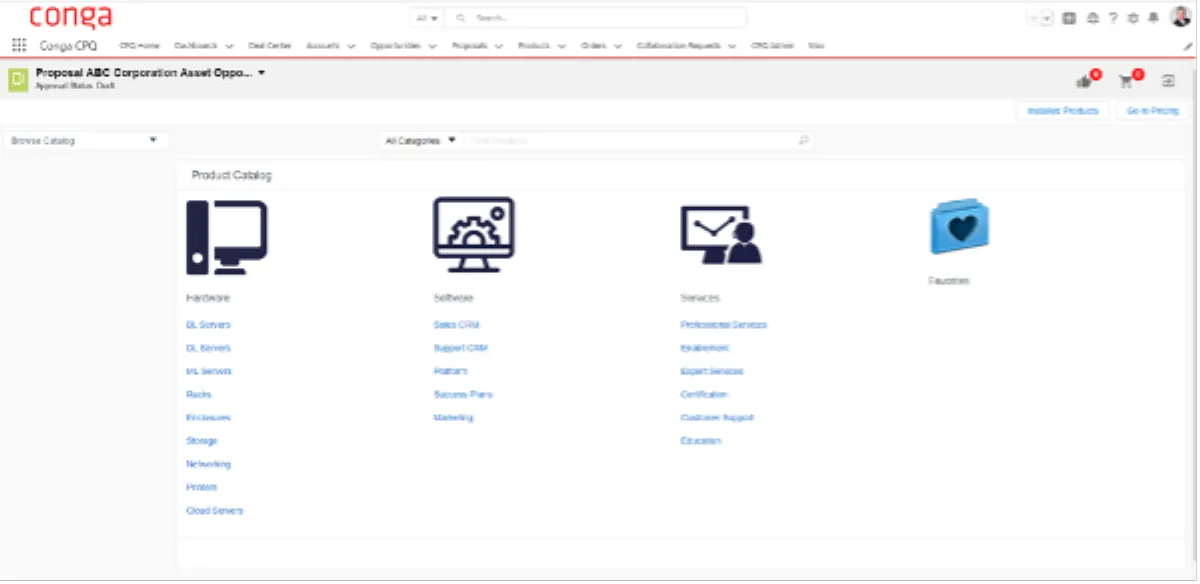Image resolution: width=1200 pixels, height=584 pixels.
Task: Expand the Collaboration Requests menu chevron
Action: point(732,46)
